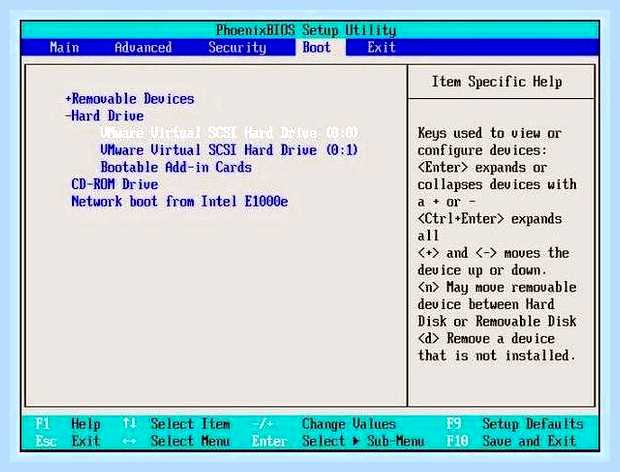Click the up/down arrows icon in footer
620x472 pixels.
coord(129,424)
